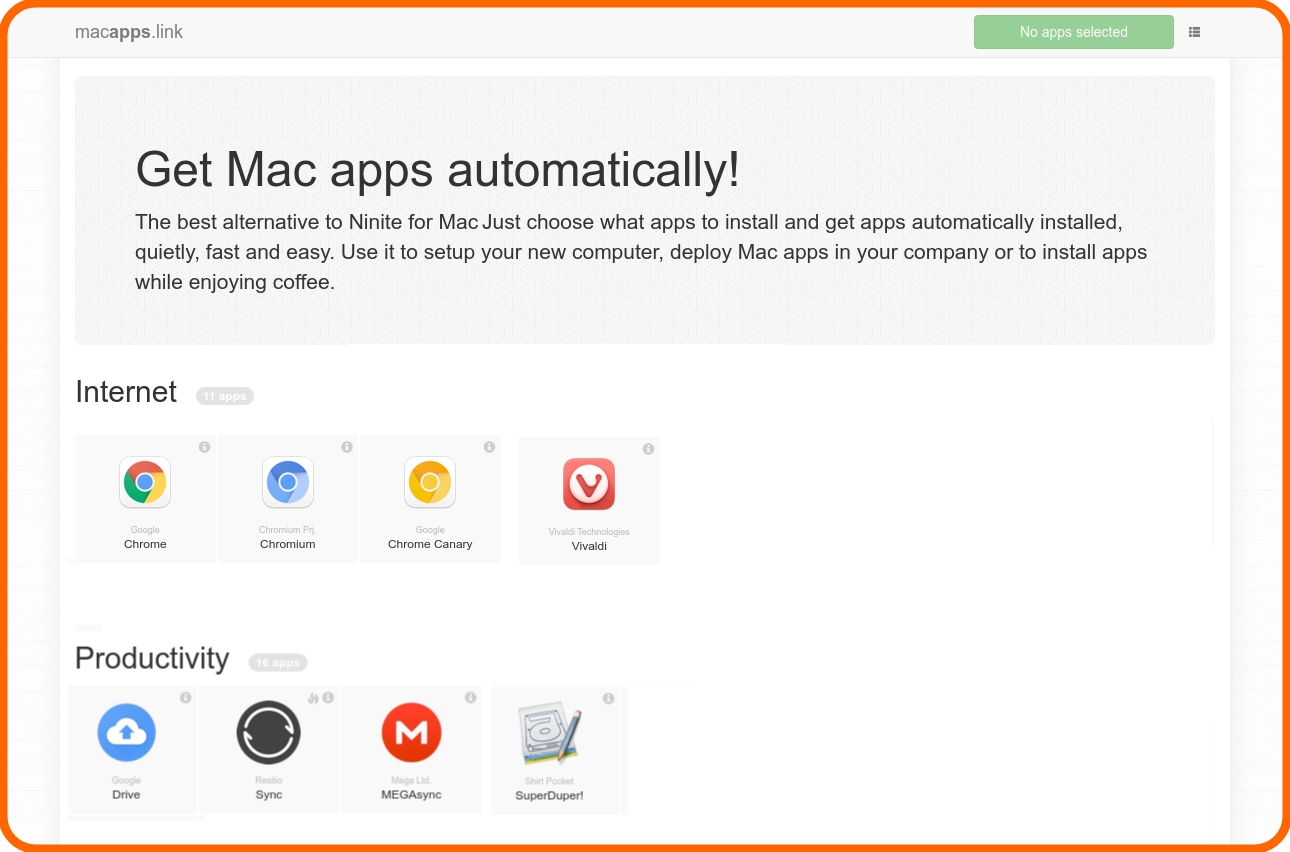
Task: Click the Vivaldi name label
Action: click(x=589, y=546)
